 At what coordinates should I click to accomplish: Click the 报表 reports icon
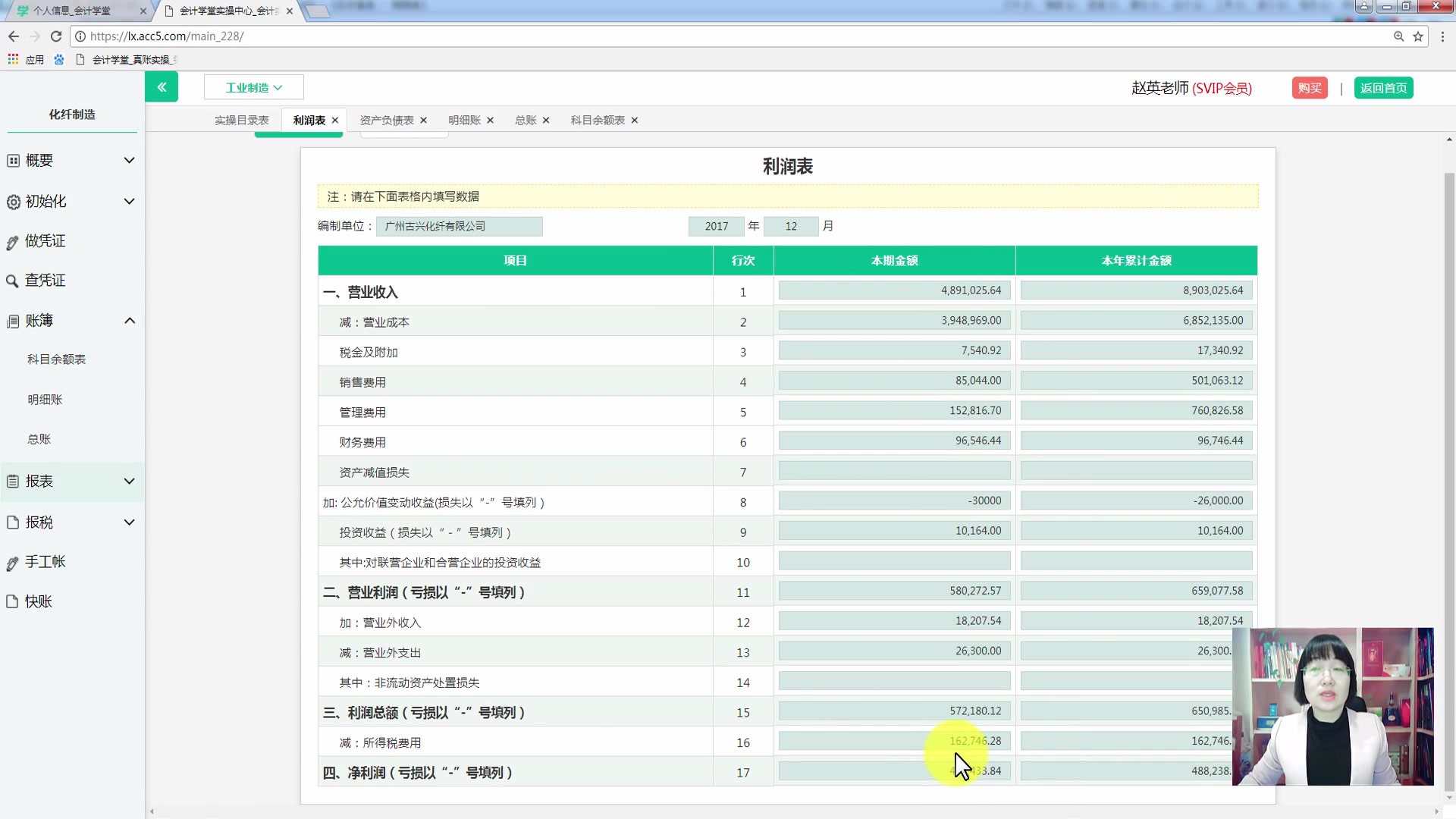tap(12, 482)
